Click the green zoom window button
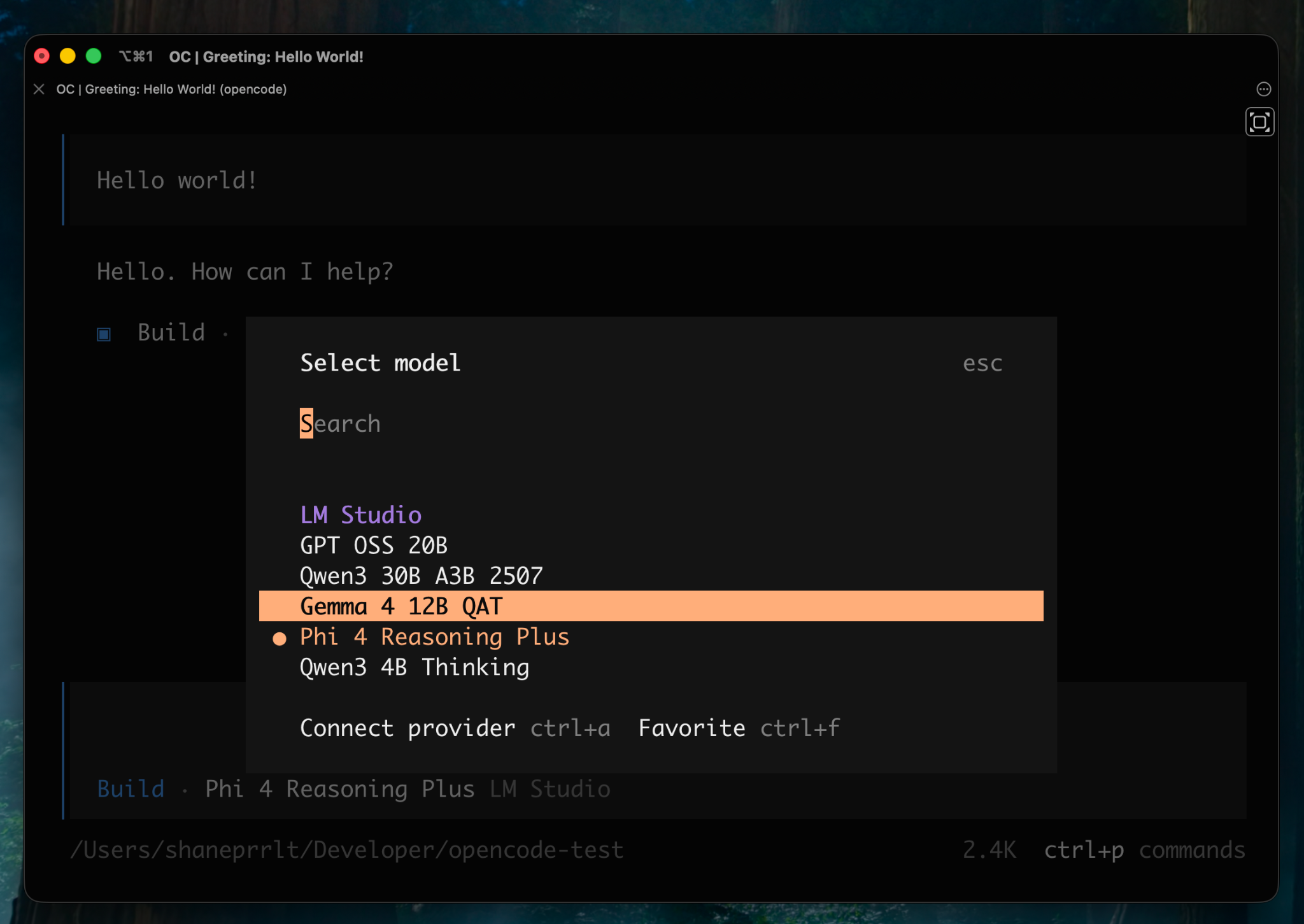The image size is (1304, 924). (x=94, y=56)
